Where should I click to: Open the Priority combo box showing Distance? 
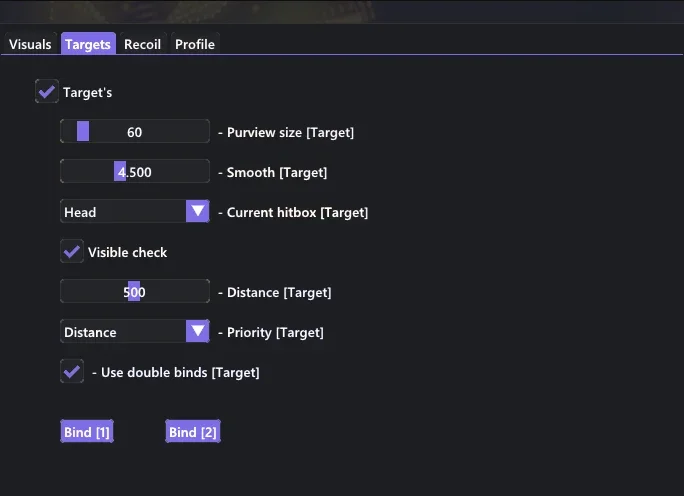tap(135, 331)
